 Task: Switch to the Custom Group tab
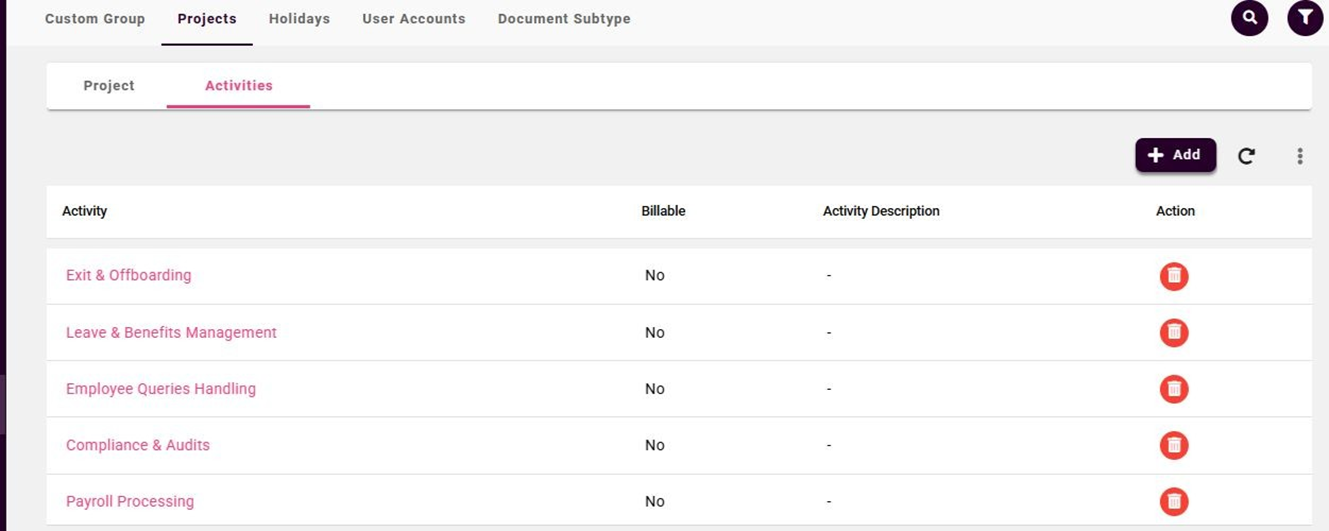(95, 19)
